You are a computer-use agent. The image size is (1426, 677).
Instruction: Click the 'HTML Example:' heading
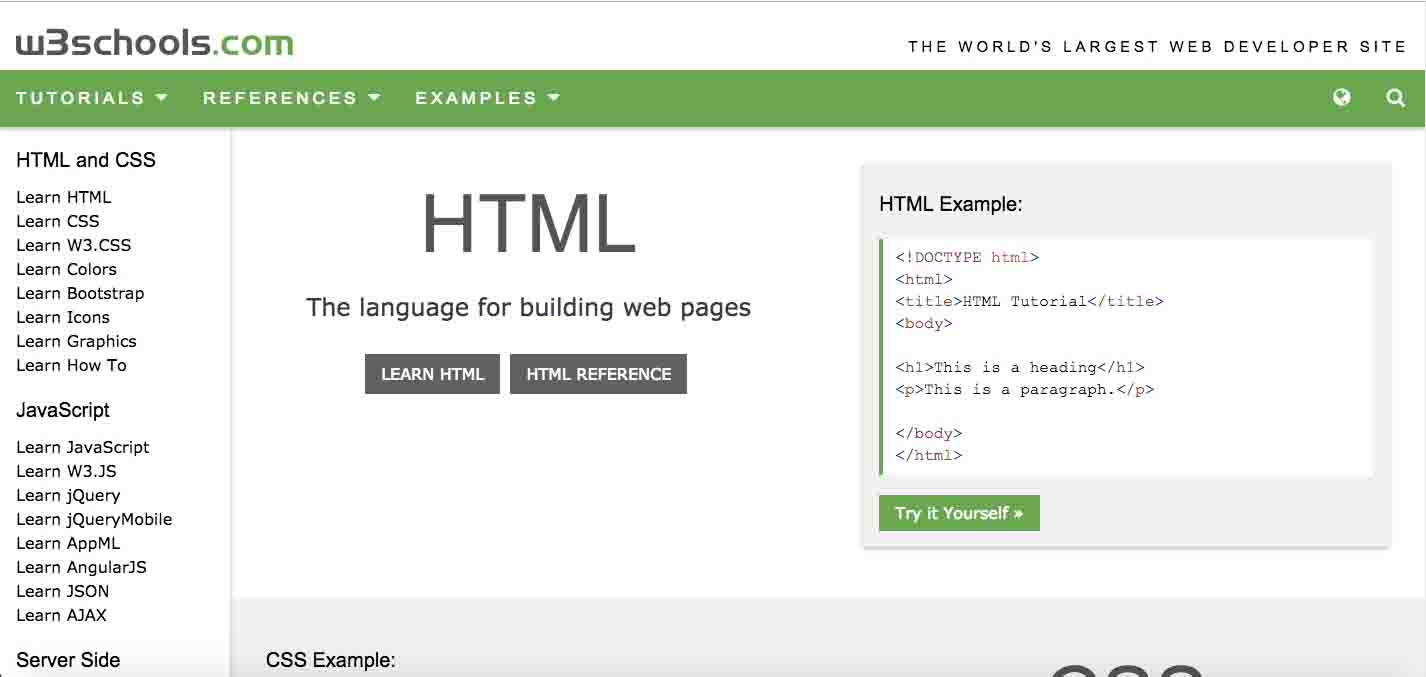pyautogui.click(x=951, y=204)
